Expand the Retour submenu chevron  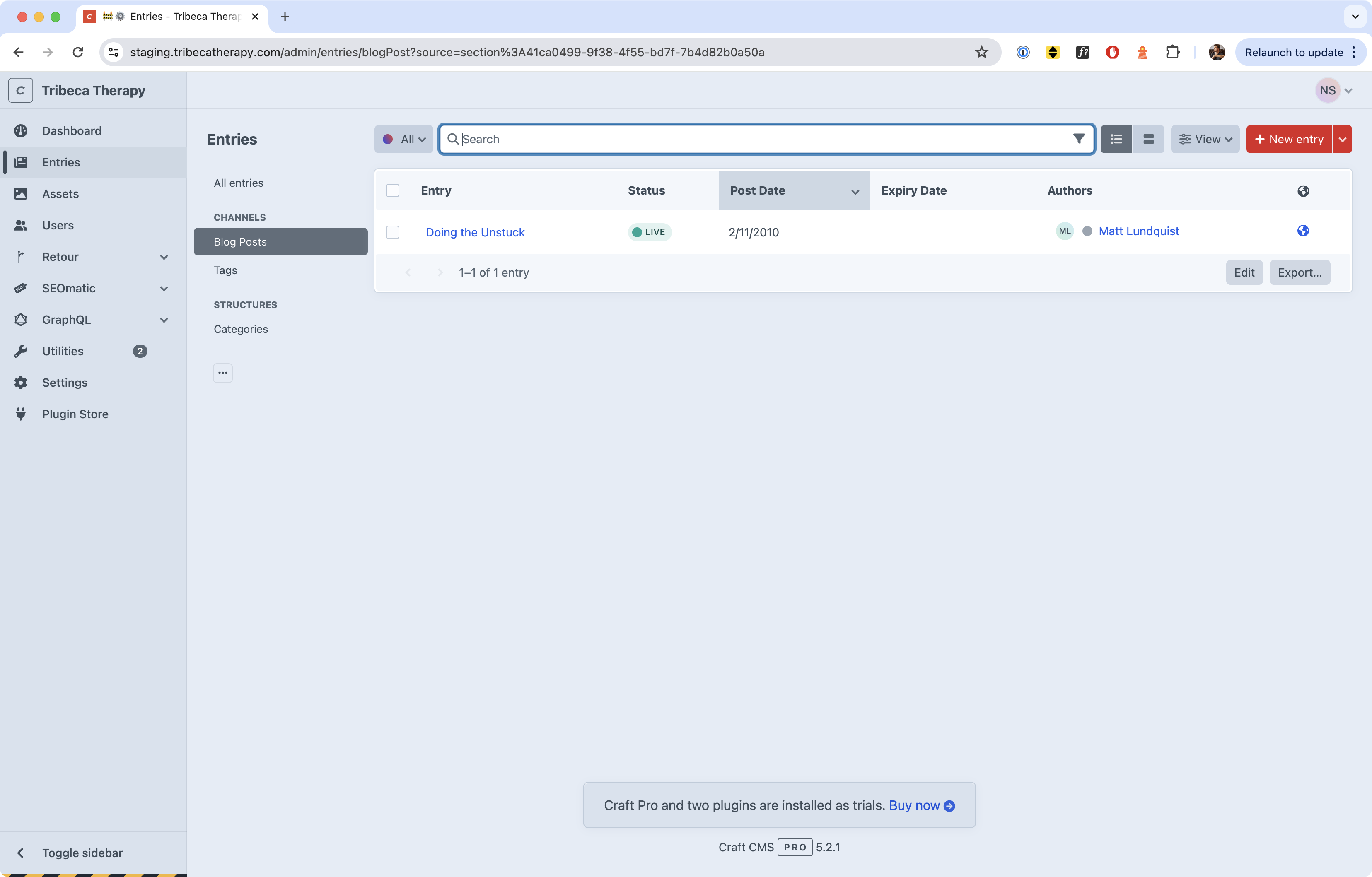(164, 257)
